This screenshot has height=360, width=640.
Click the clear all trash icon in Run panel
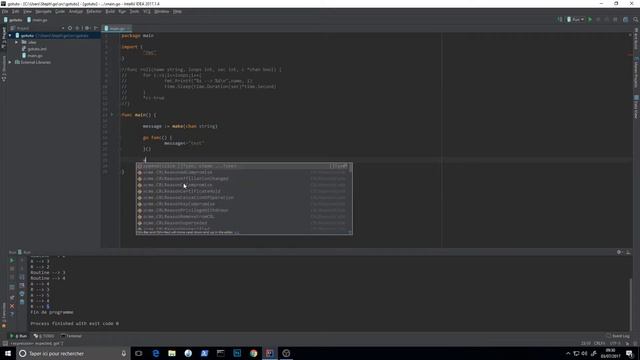pyautogui.click(x=22, y=302)
